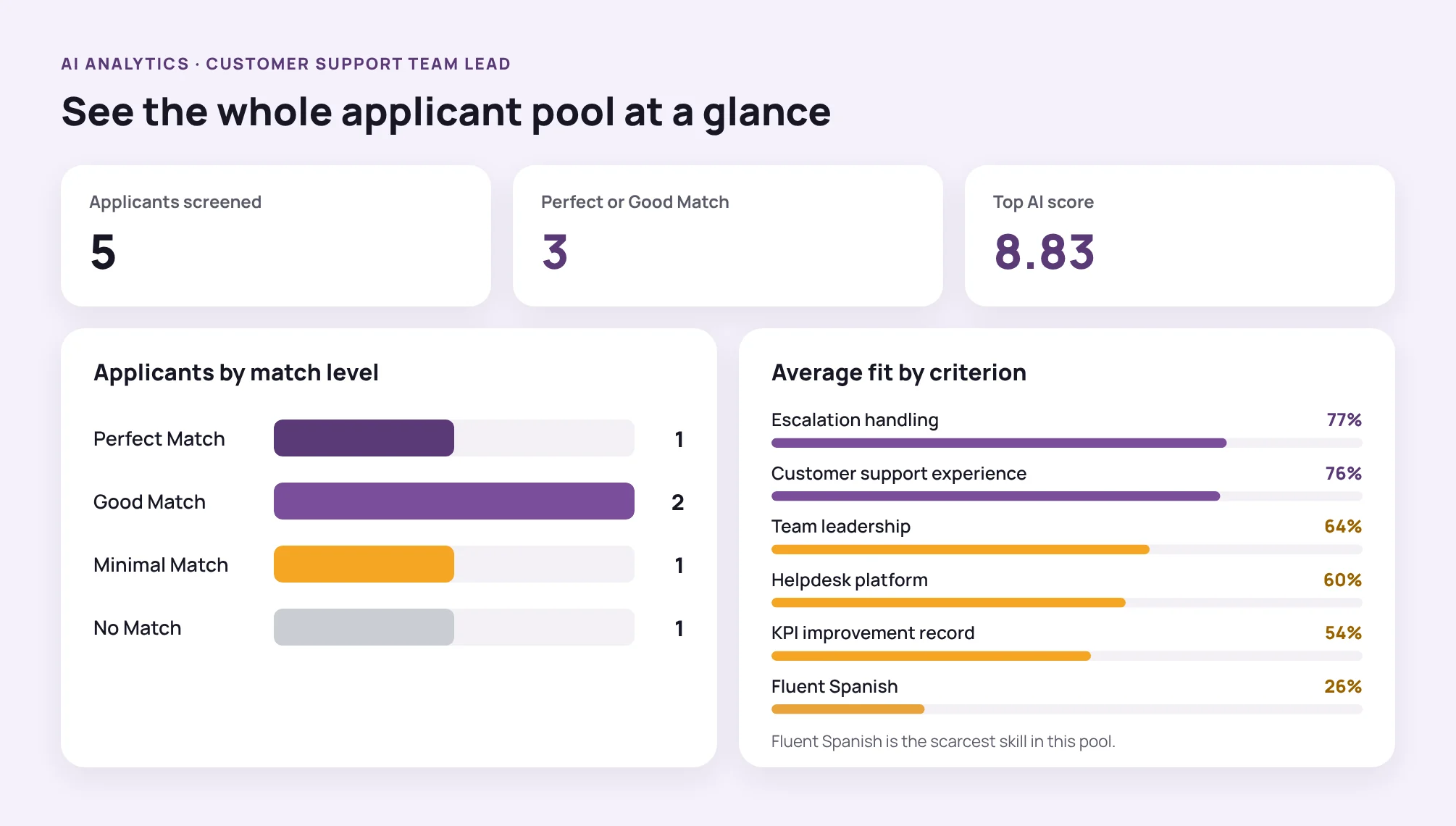This screenshot has width=1456, height=826.
Task: Click the 60% Helpdesk platform value
Action: point(1342,580)
